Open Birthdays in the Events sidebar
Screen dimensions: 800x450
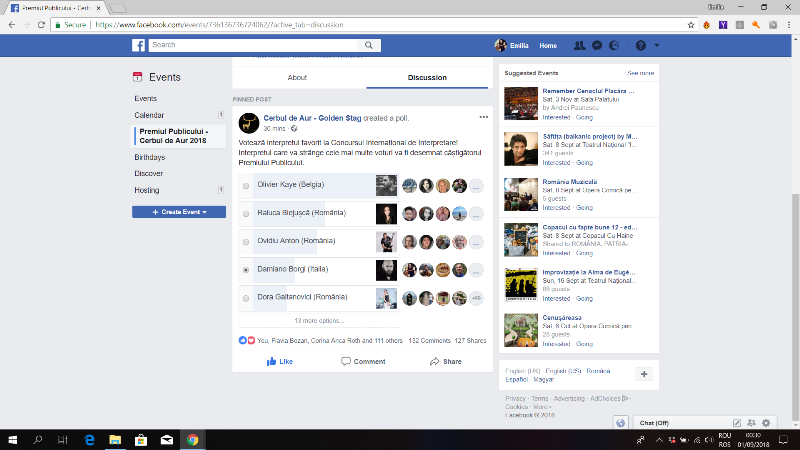pos(150,157)
